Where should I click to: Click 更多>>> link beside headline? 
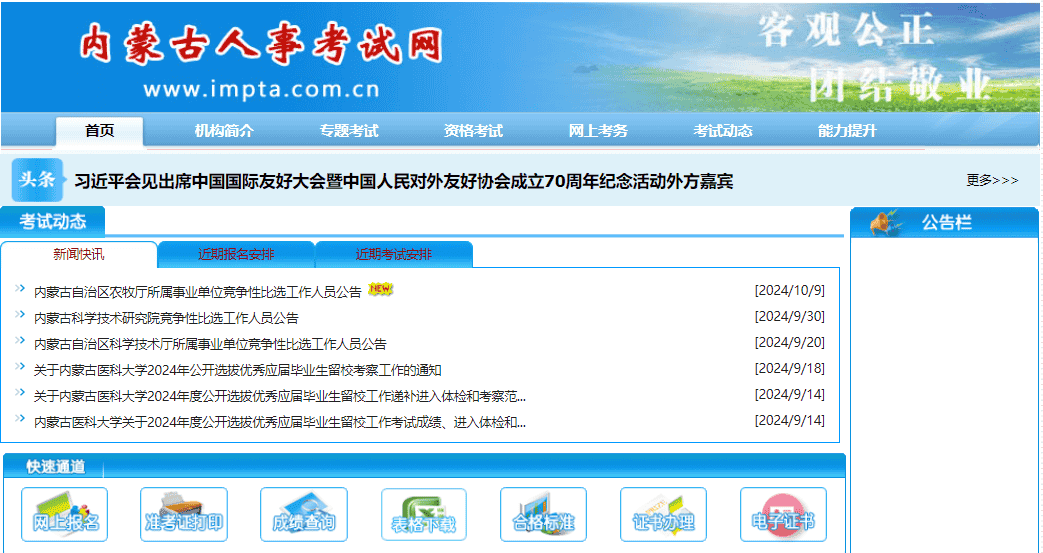(x=991, y=181)
